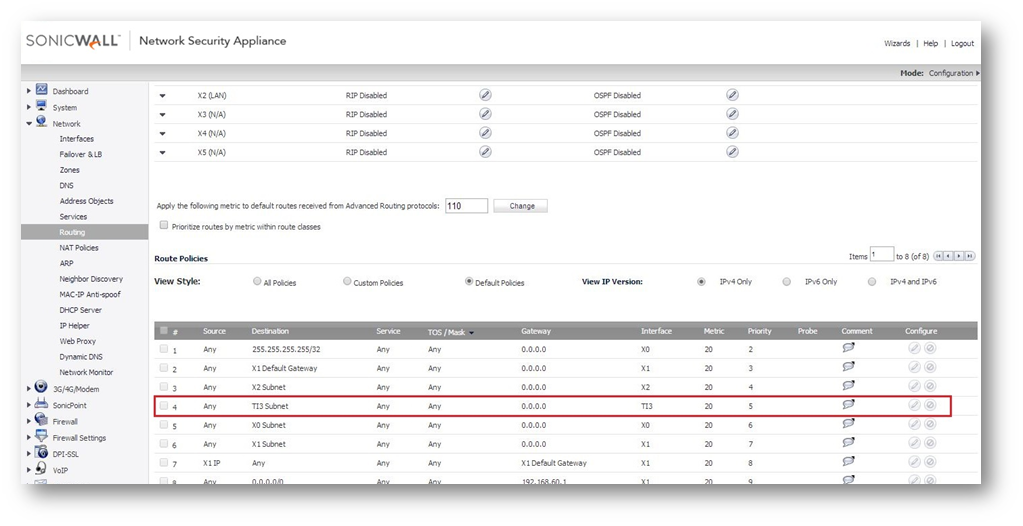This screenshot has width=1023, height=526.
Task: Open comment icon for X1 Default Gateway route
Action: 848,367
